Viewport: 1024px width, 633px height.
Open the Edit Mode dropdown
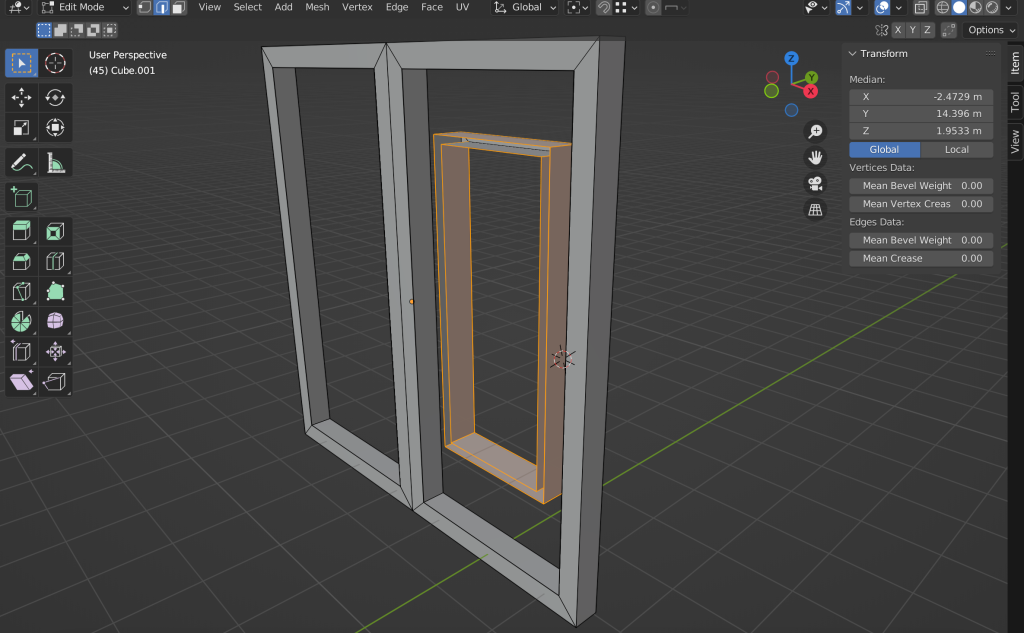point(85,8)
